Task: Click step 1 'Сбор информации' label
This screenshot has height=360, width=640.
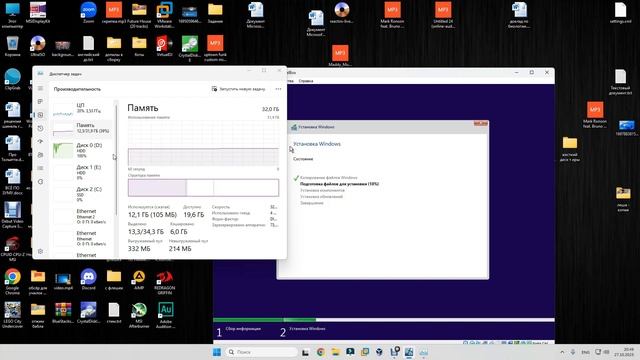Action: coord(243,329)
